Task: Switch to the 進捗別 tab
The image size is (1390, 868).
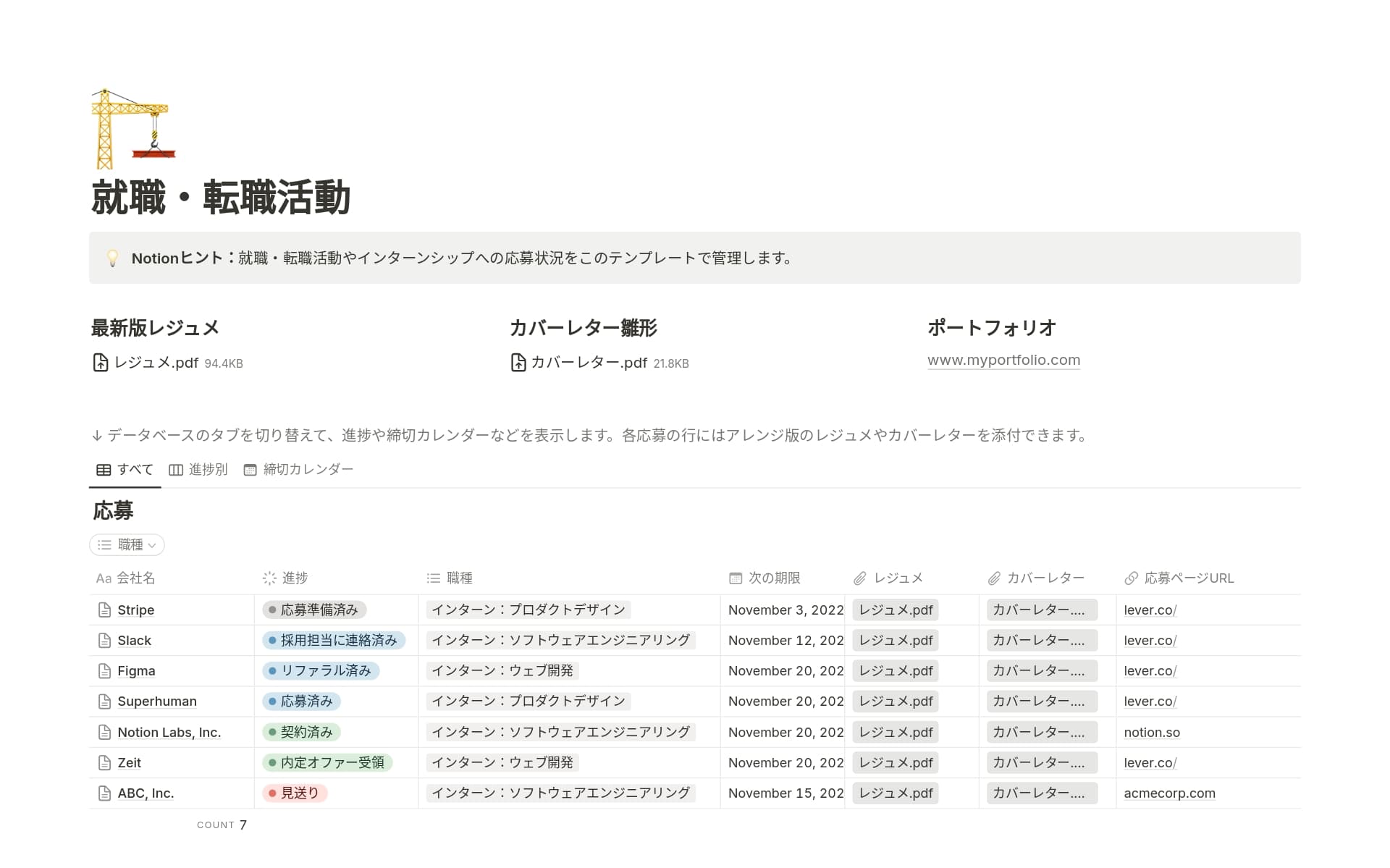Action: pyautogui.click(x=207, y=469)
